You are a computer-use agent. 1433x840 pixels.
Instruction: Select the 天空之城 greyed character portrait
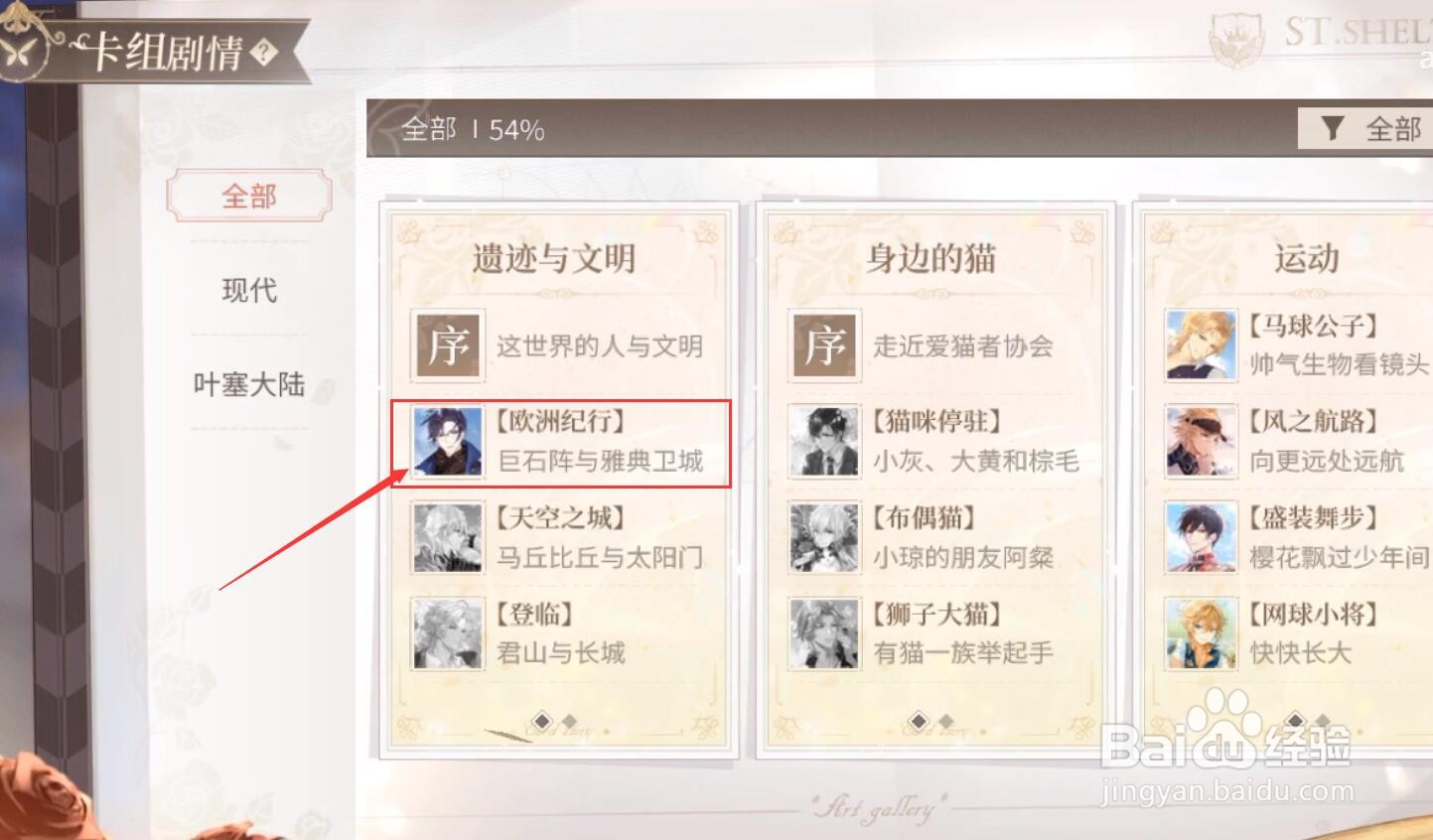pos(447,538)
